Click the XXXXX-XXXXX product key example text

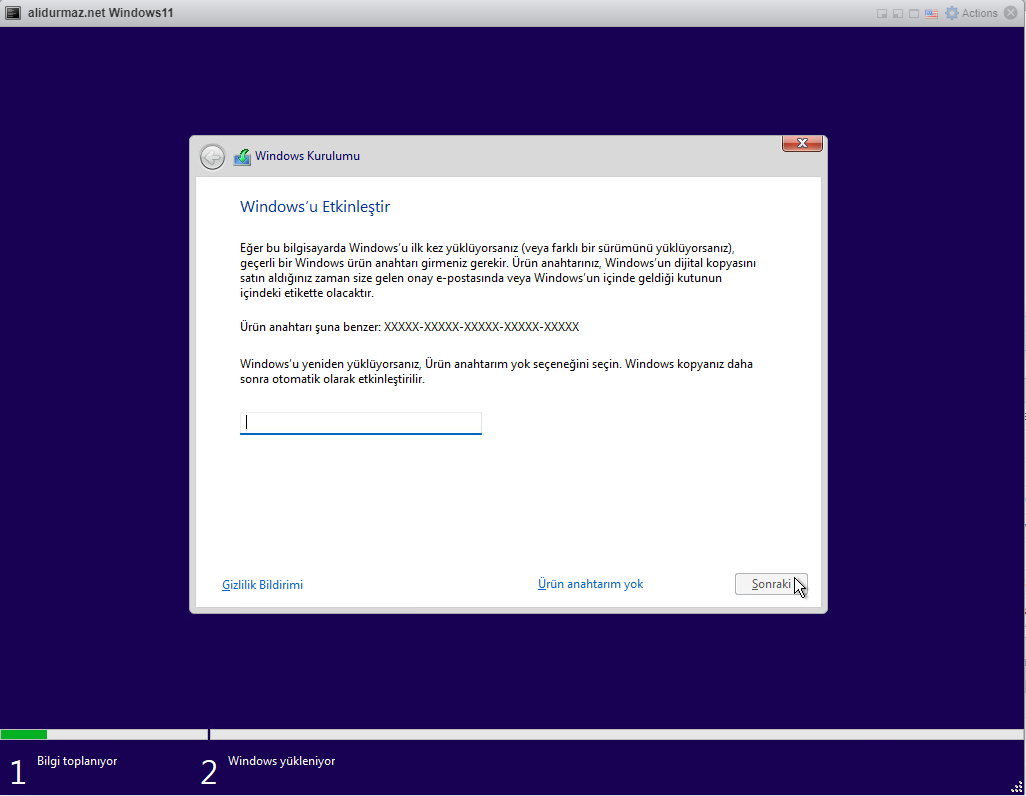[x=482, y=327]
